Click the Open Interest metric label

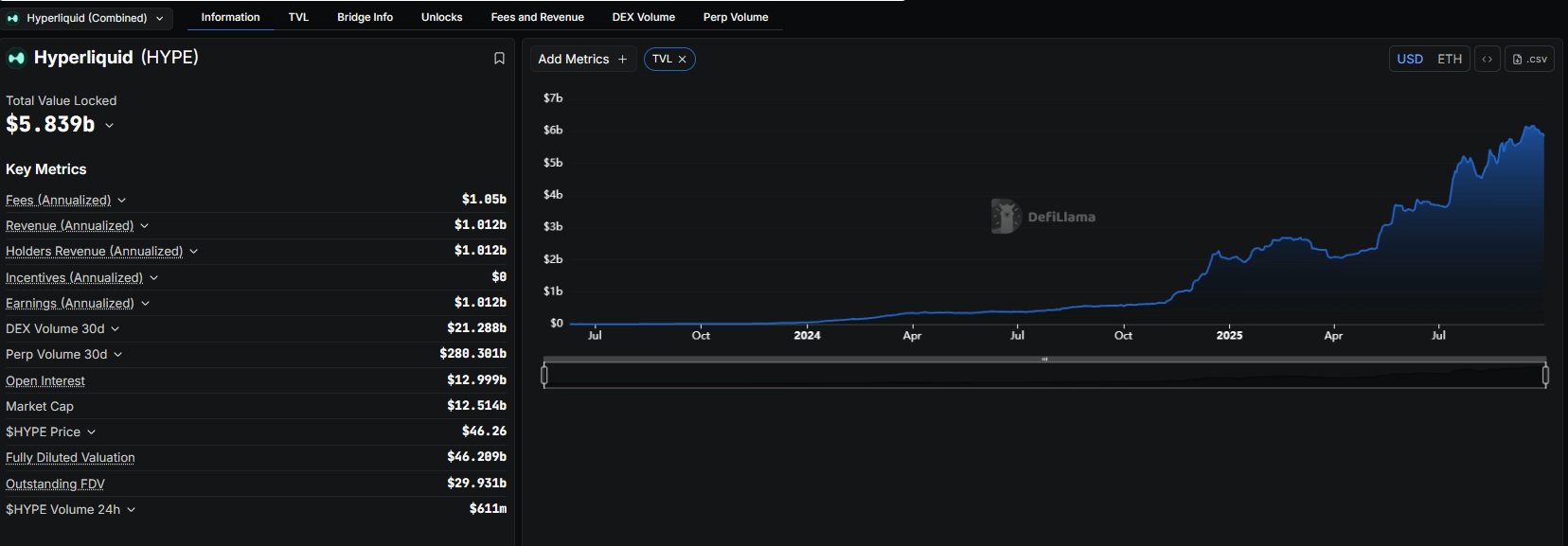pos(45,380)
